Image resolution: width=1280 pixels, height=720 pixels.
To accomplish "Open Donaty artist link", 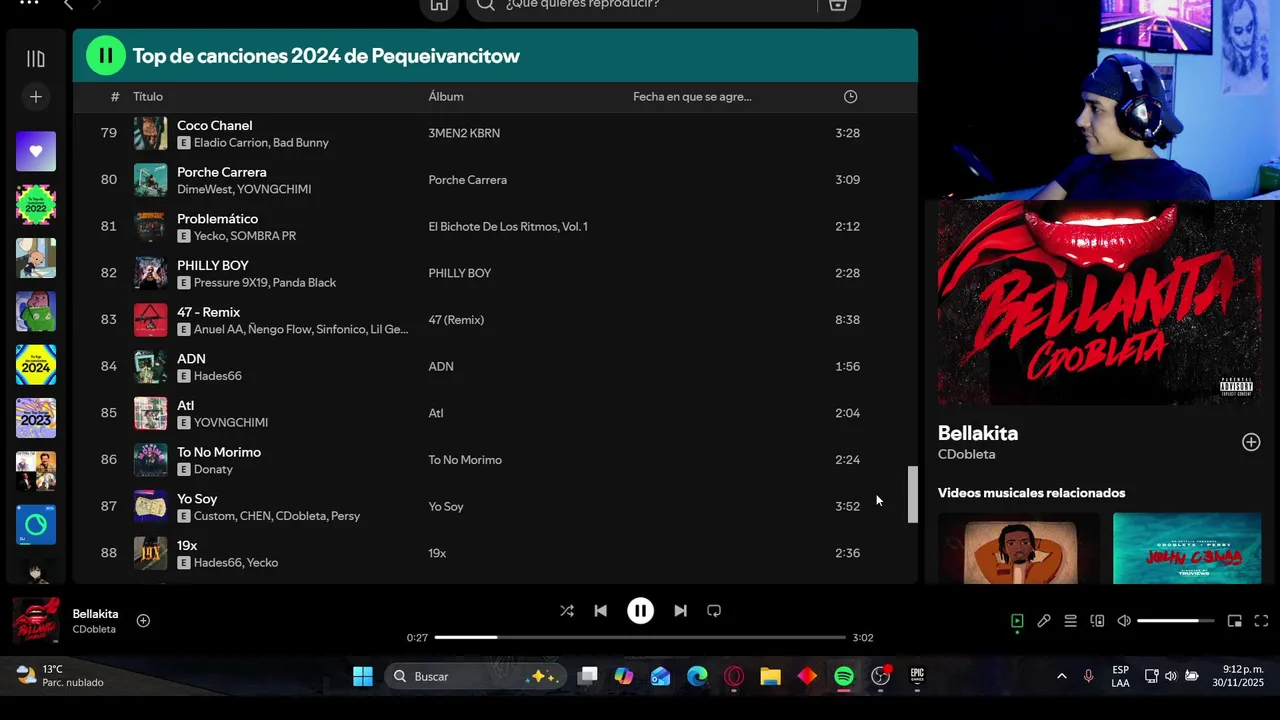I will pyautogui.click(x=213, y=470).
